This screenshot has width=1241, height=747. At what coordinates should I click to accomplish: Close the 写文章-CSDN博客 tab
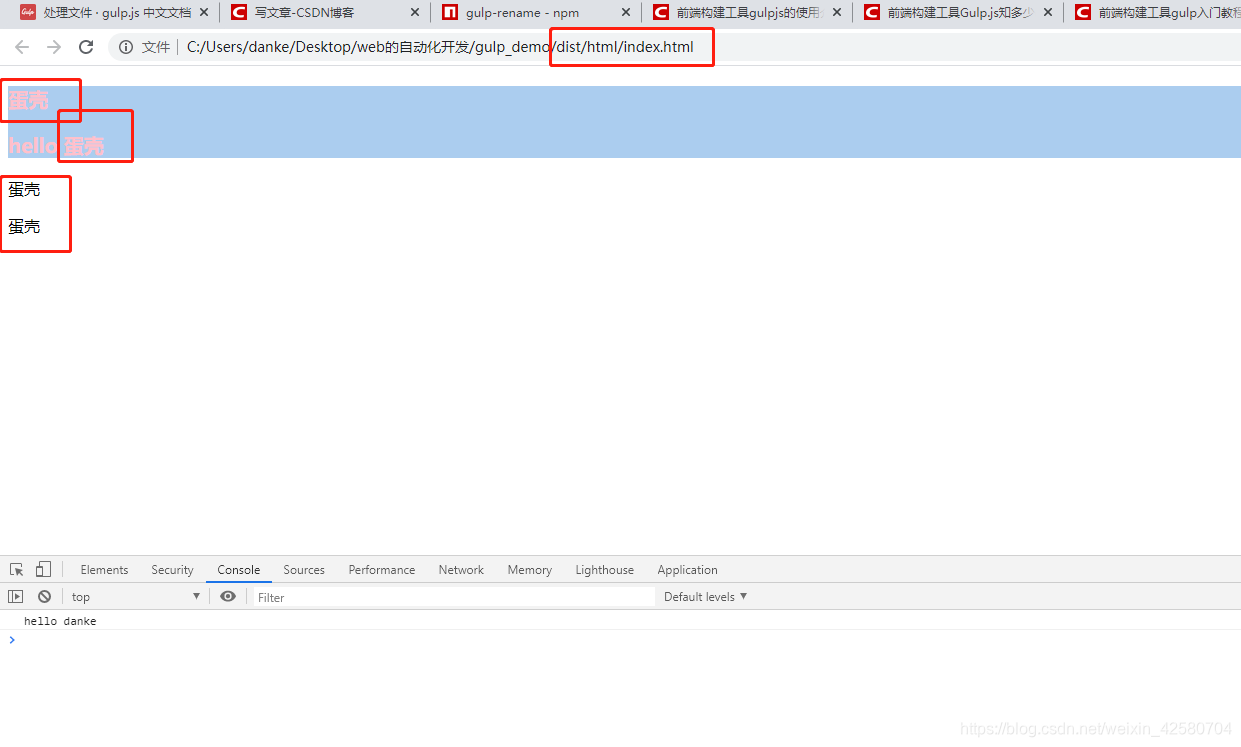click(415, 13)
